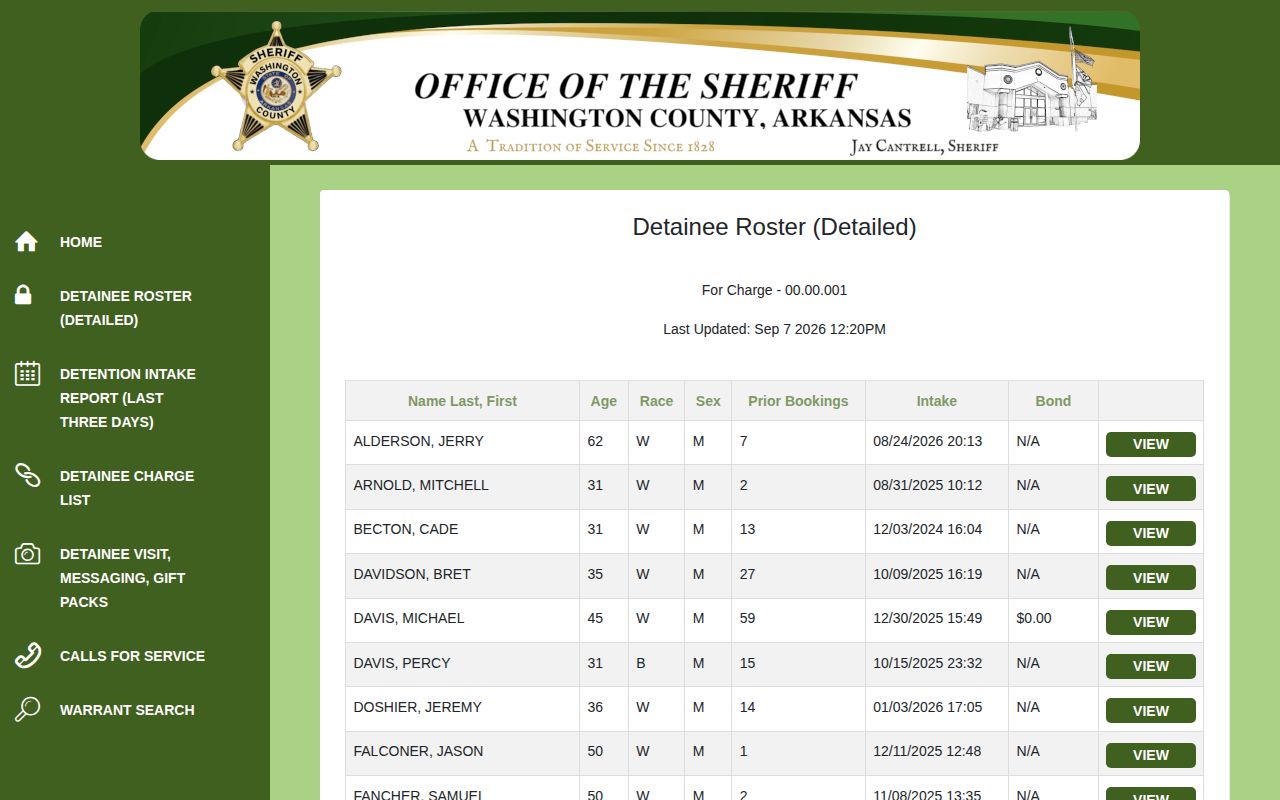The image size is (1280, 800).
Task: Sort by Name Last, First column header
Action: (462, 401)
